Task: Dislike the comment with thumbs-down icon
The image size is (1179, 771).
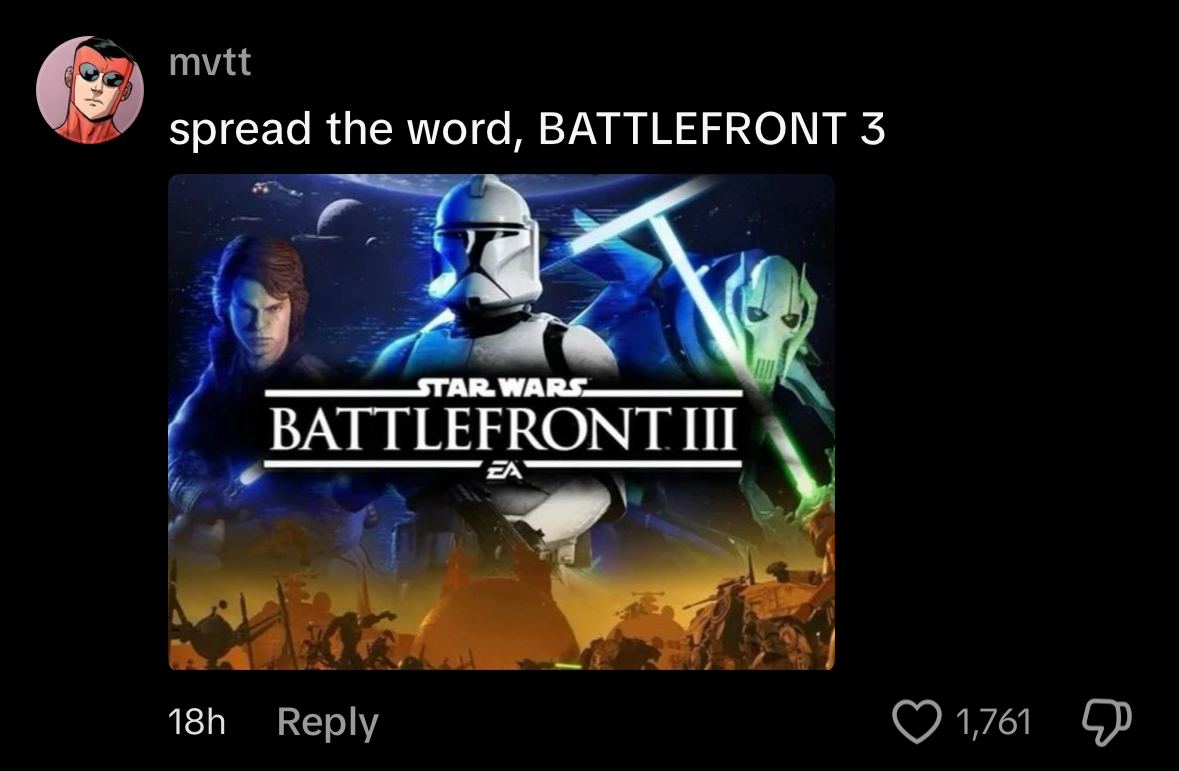Action: [x=1106, y=723]
